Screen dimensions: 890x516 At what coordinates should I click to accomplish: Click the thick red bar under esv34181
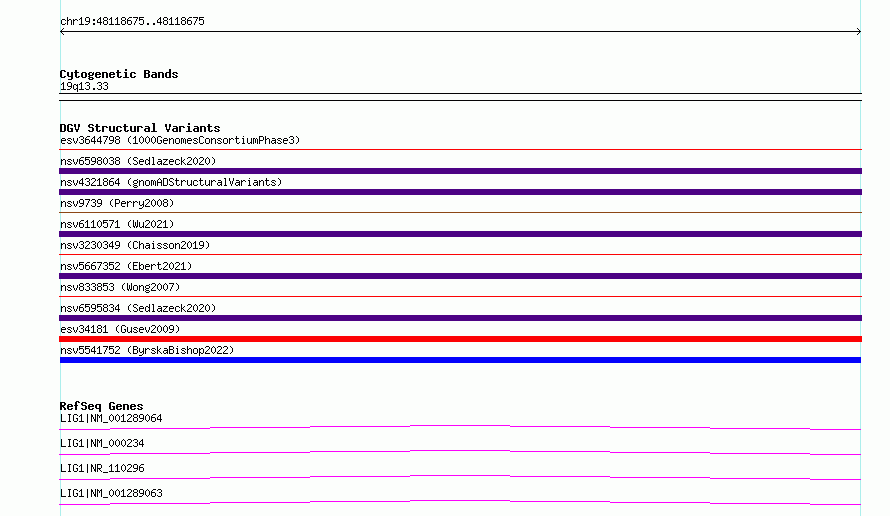point(460,339)
